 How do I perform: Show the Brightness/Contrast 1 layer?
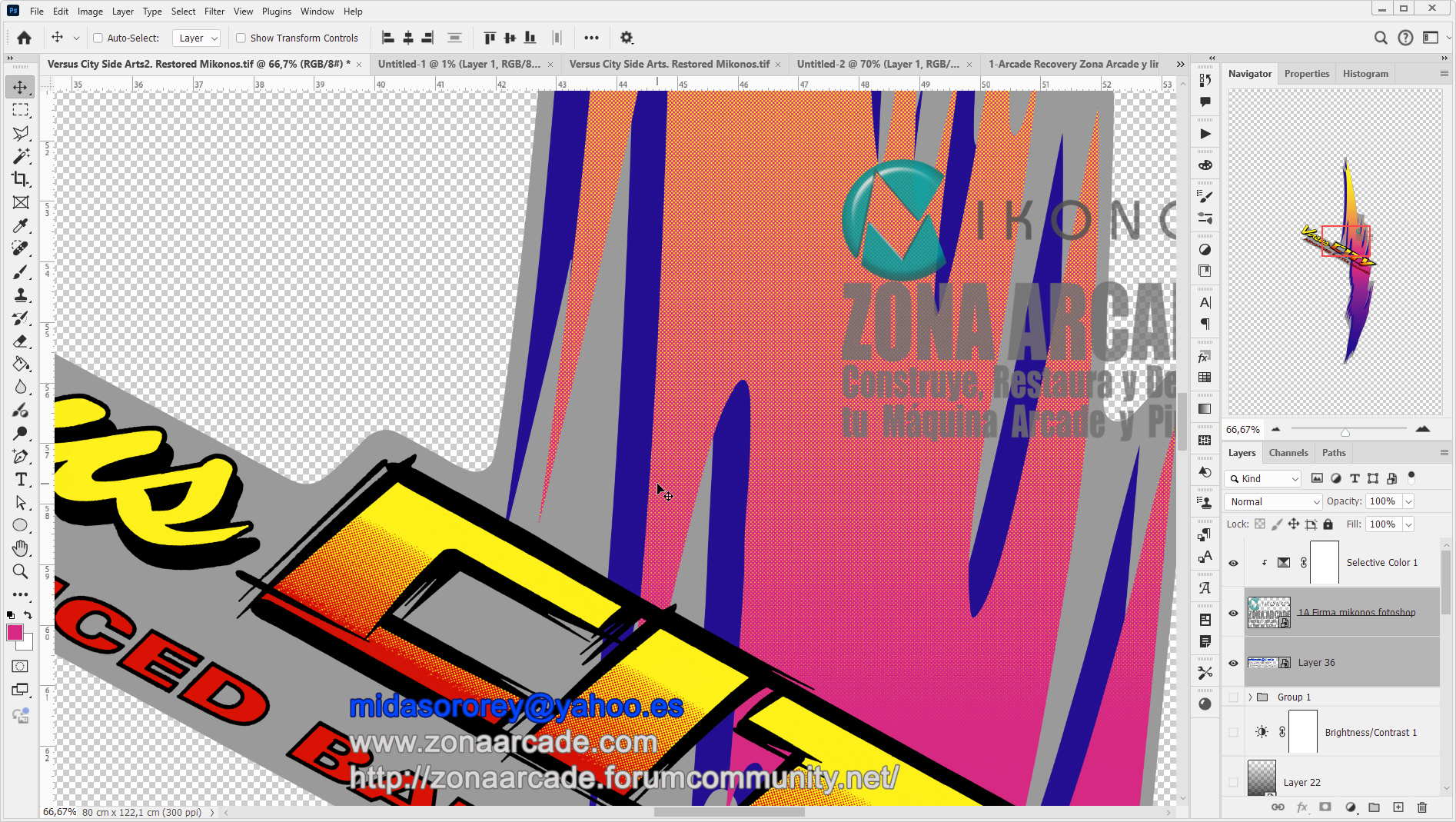point(1233,732)
